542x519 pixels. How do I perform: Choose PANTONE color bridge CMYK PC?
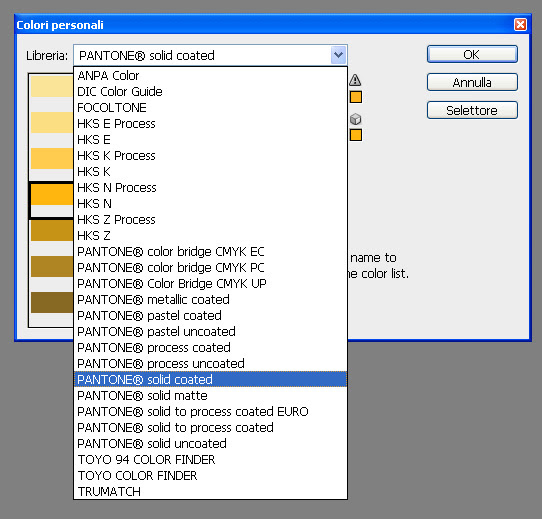click(210, 268)
